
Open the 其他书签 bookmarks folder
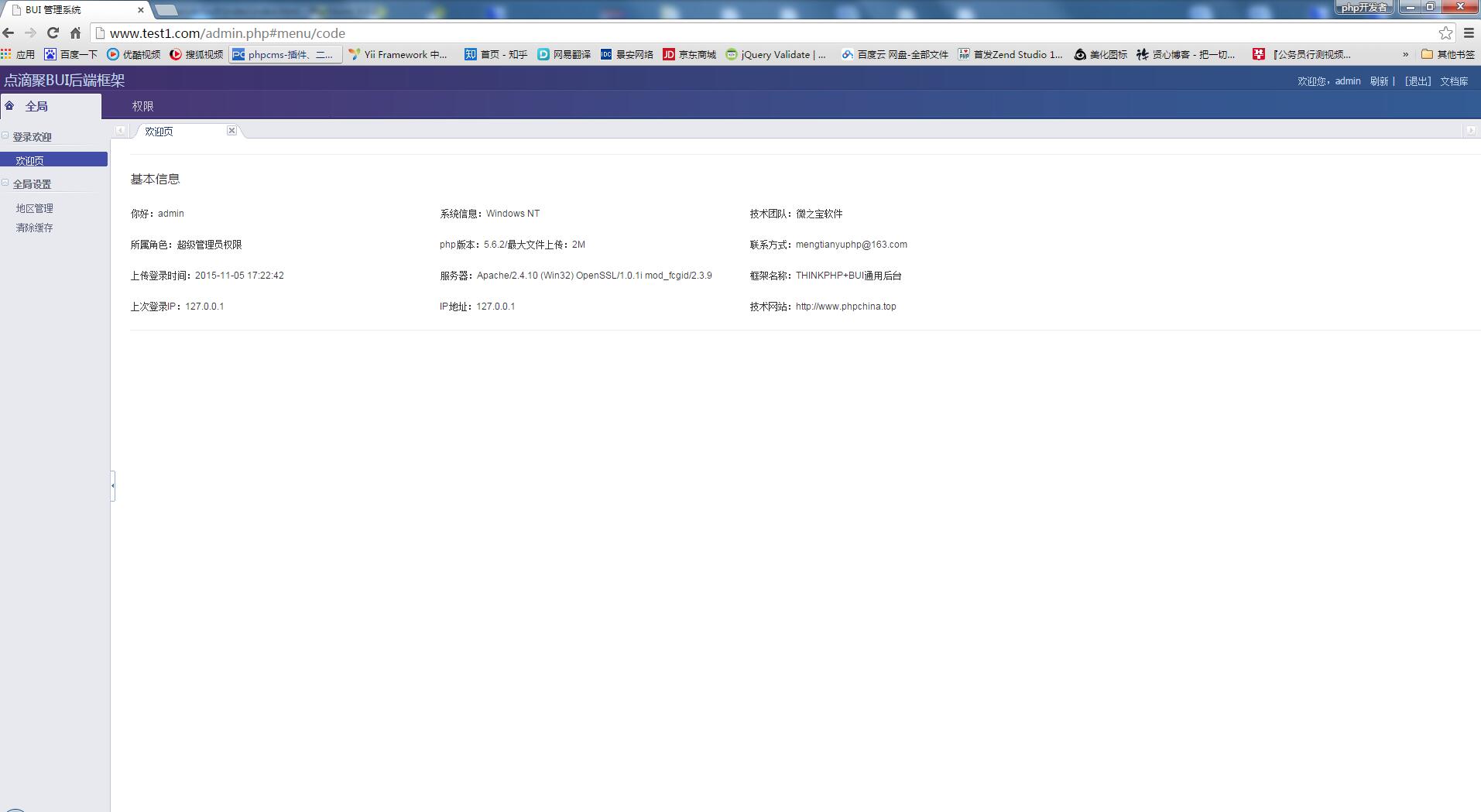click(x=1448, y=54)
